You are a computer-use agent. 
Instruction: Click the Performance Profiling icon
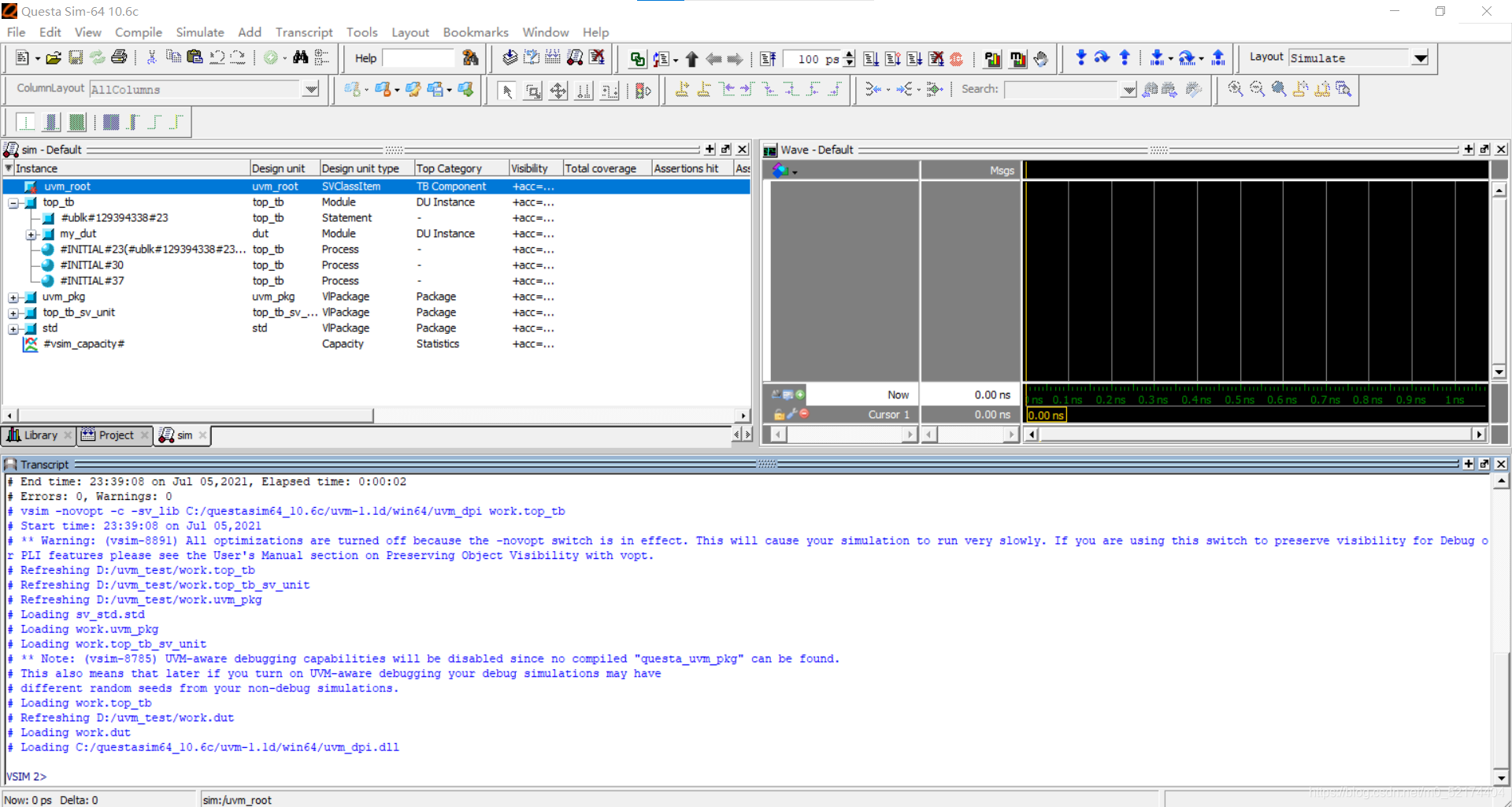pyautogui.click(x=993, y=59)
